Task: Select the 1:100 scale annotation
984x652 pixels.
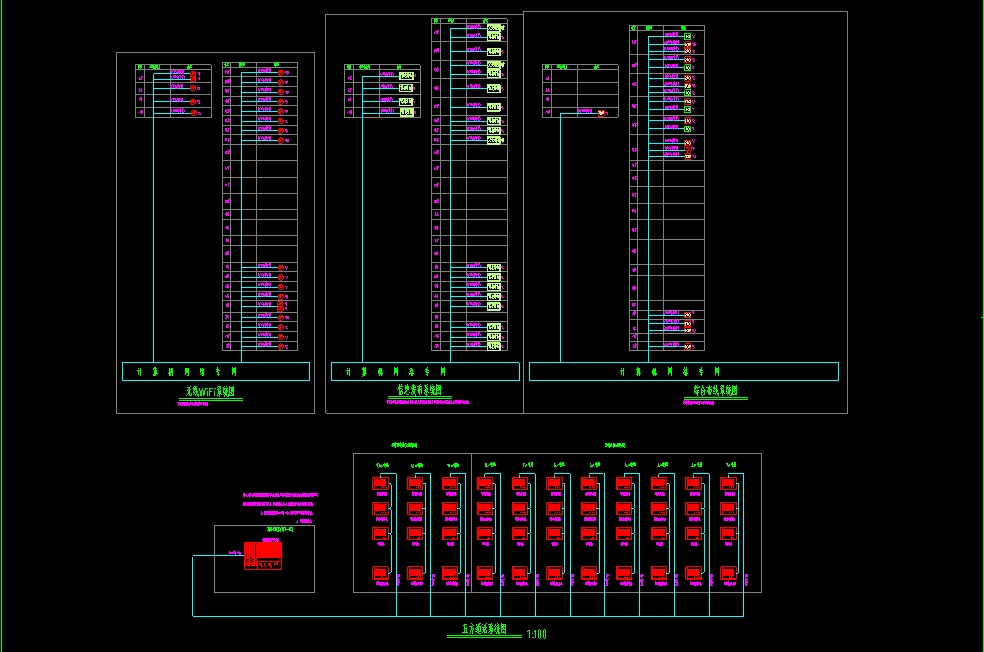Action: [x=536, y=634]
